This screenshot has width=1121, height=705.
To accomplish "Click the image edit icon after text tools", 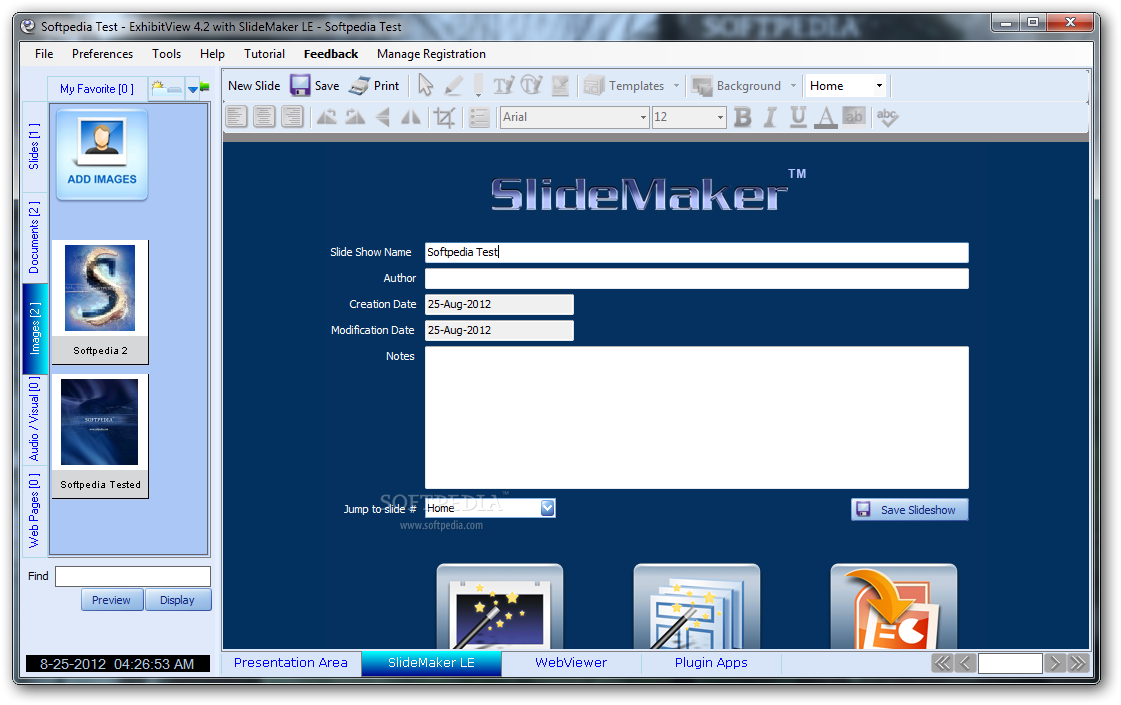I will coord(560,86).
